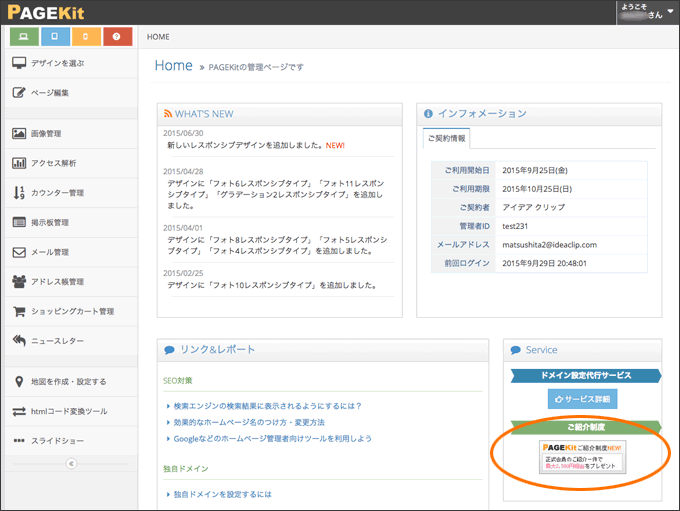This screenshot has height=511, width=680.
Task: Click the info icon beside インフォメーション
Action: click(428, 114)
